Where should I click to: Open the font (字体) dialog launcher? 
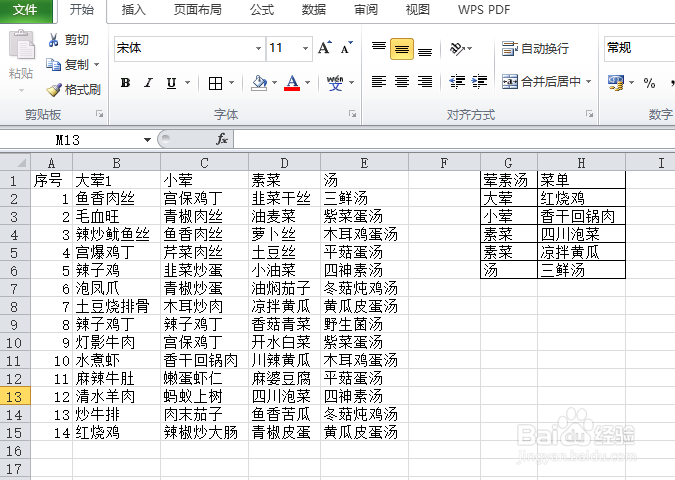coord(353,114)
